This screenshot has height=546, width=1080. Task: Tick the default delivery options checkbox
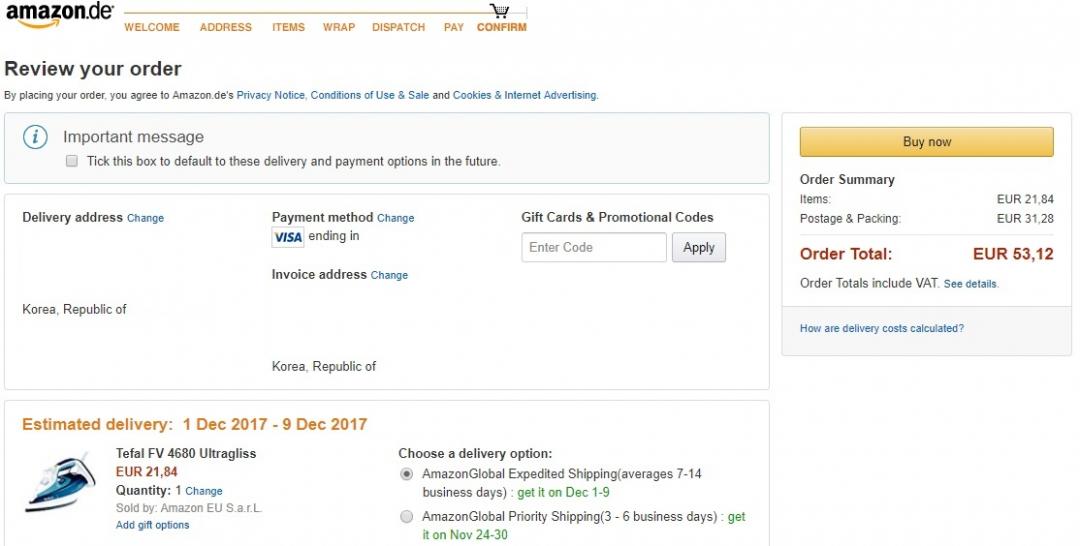[72, 161]
